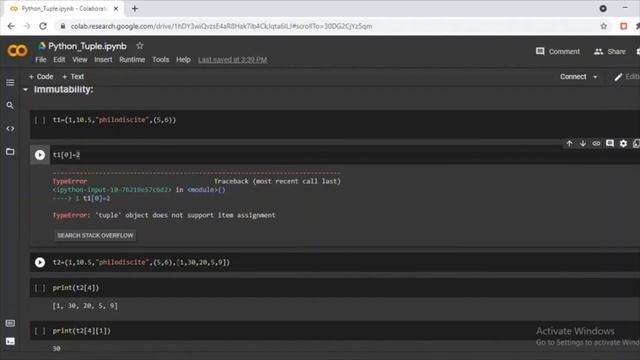
Task: Click the browser forward arrow
Action: pyautogui.click(x=27, y=26)
